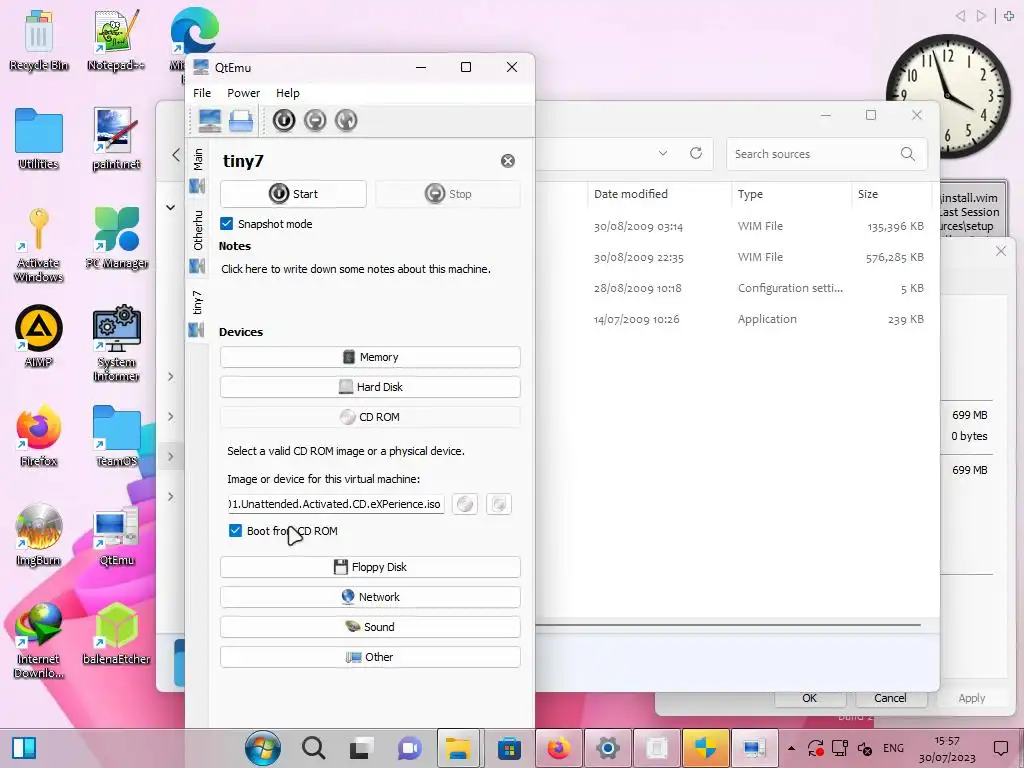
Task: Open the Activate Windows key shortcut
Action: click(39, 245)
